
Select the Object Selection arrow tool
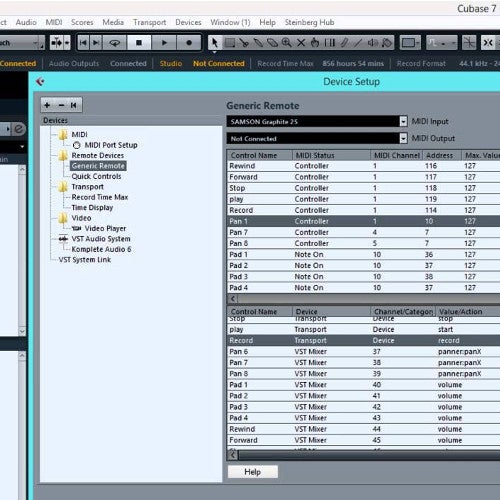[x=214, y=43]
